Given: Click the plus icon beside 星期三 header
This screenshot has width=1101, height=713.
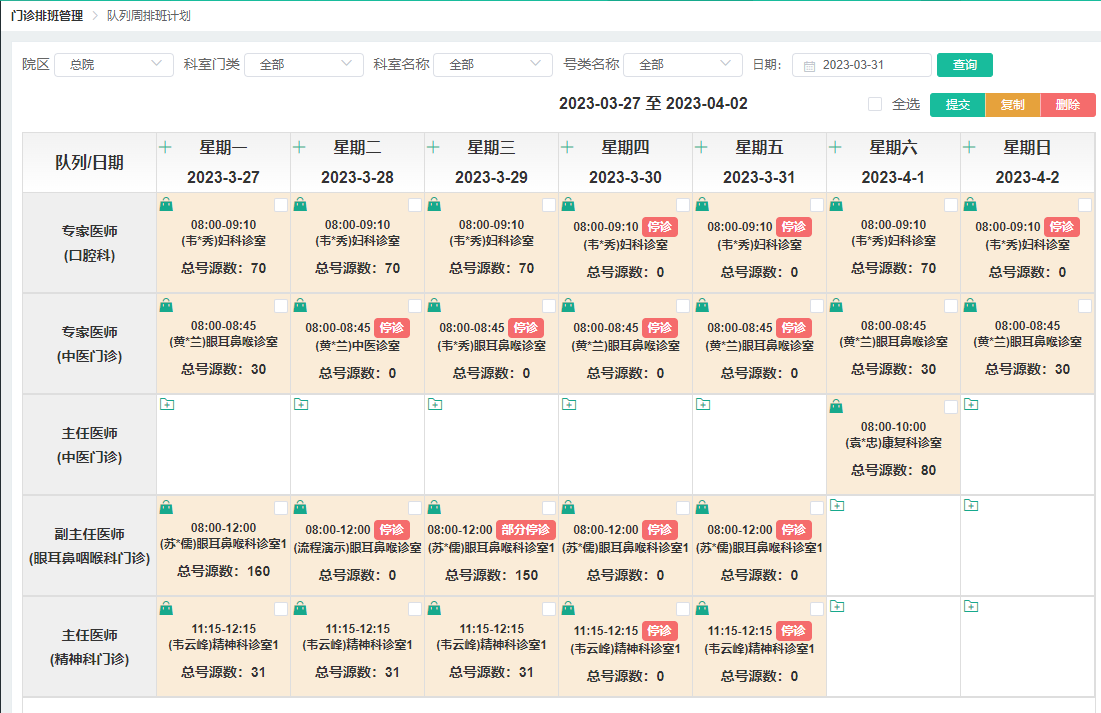Looking at the screenshot, I should [x=433, y=147].
